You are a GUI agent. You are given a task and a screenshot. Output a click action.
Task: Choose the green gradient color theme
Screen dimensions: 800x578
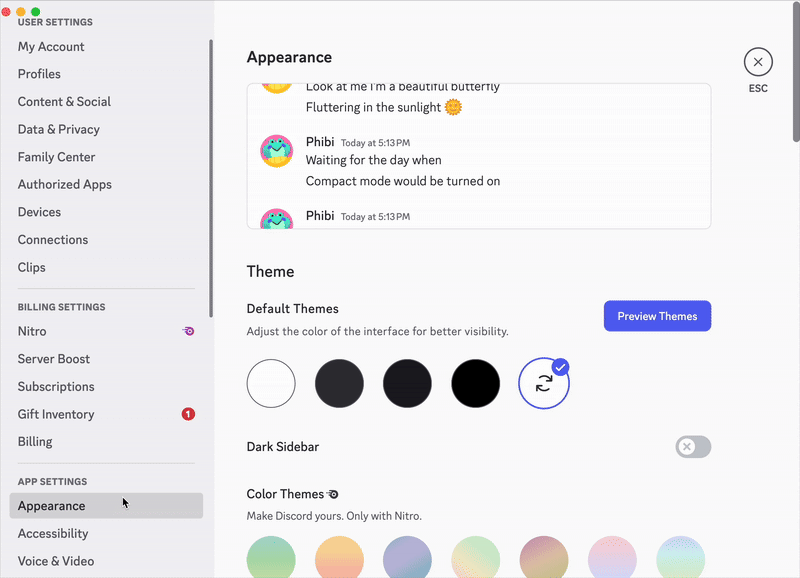(x=271, y=557)
